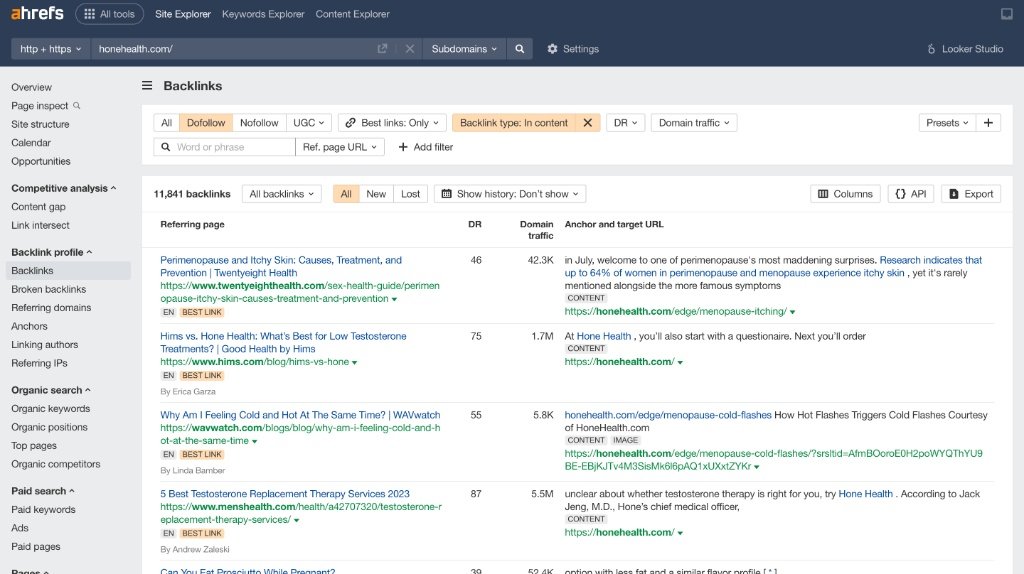
Task: Export the backlinks list
Action: click(x=971, y=194)
